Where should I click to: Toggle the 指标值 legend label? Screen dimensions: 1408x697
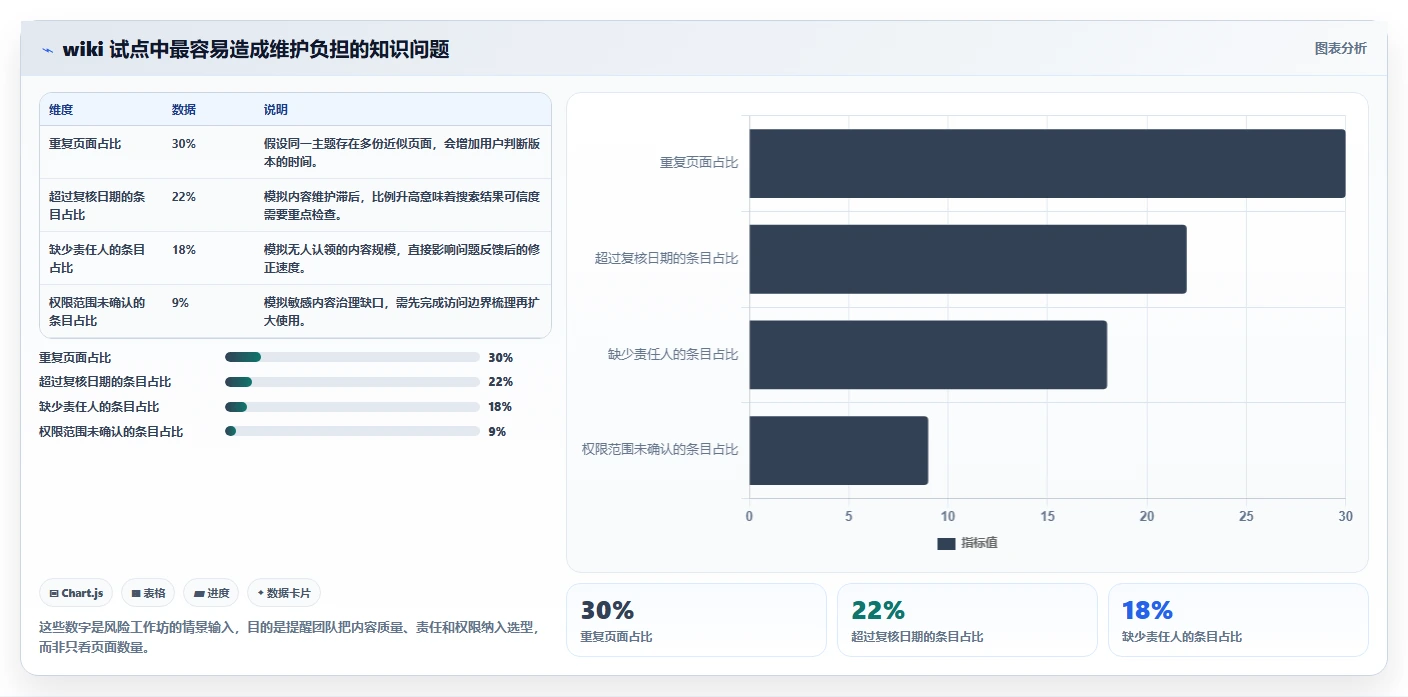tap(980, 543)
